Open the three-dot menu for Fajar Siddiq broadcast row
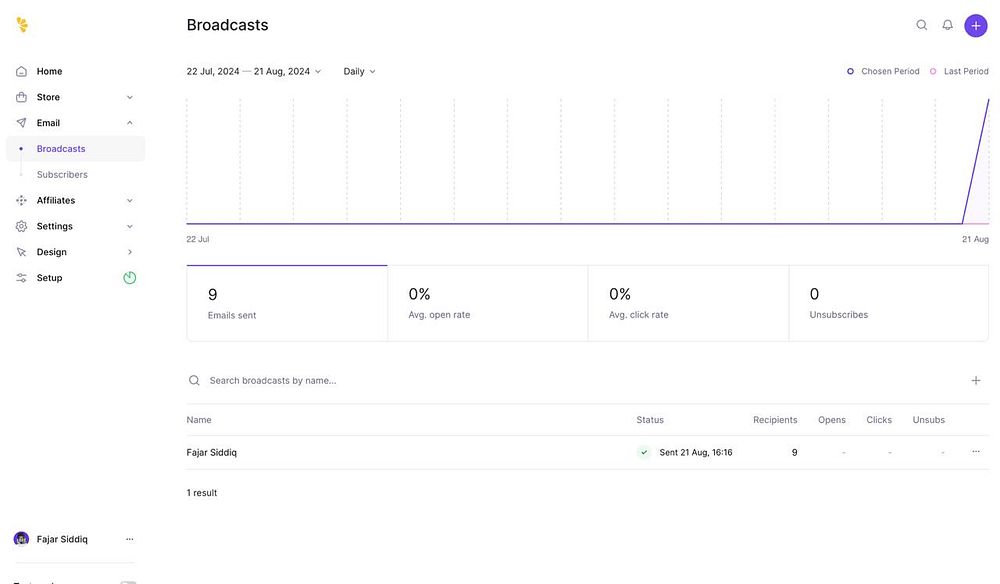Image resolution: width=1000 pixels, height=584 pixels. click(x=976, y=452)
